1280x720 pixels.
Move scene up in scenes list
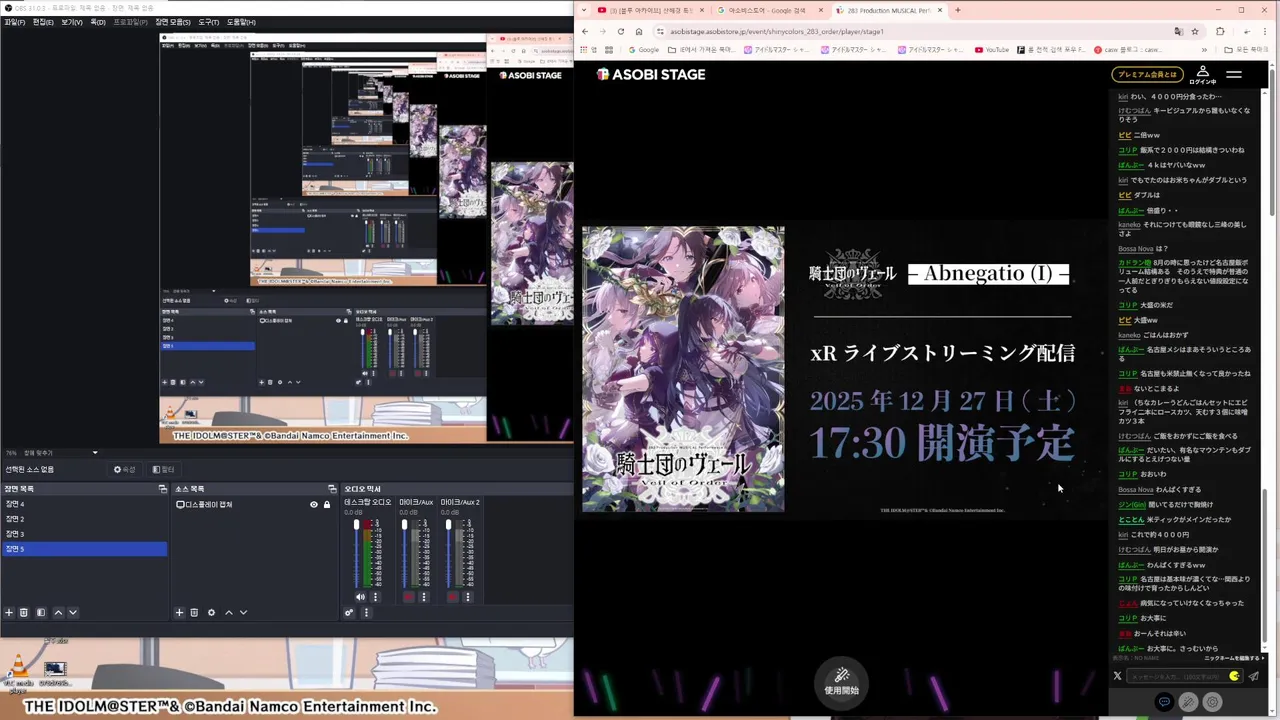(x=58, y=612)
